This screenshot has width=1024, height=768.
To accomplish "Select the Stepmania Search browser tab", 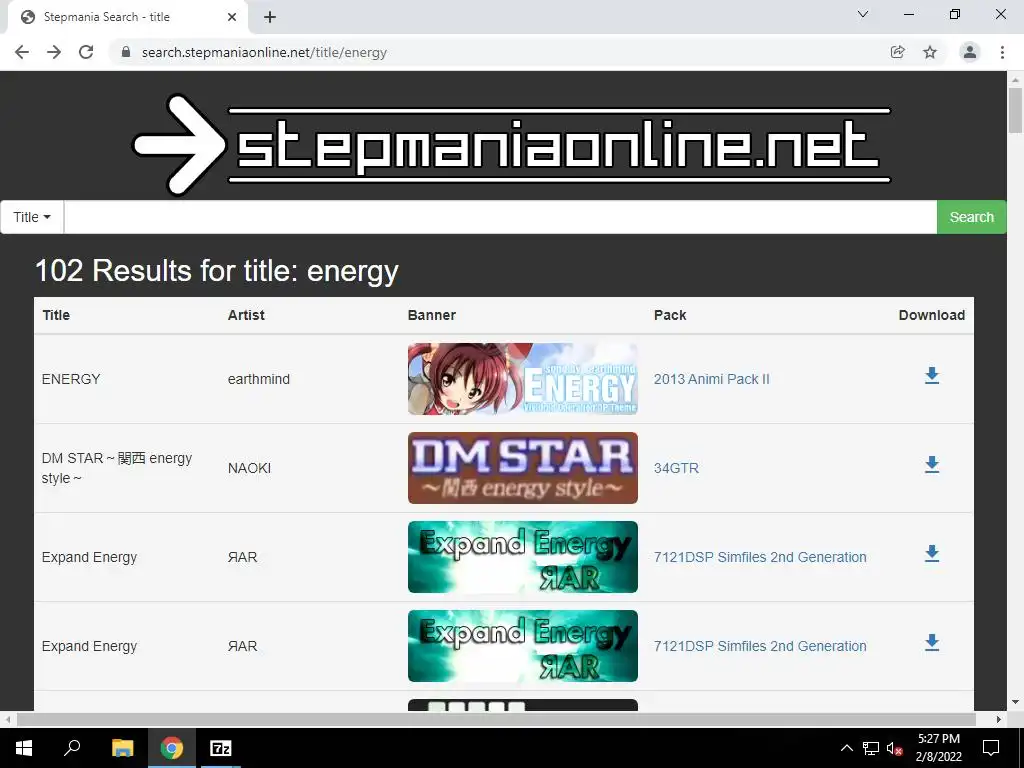I will (x=127, y=17).
